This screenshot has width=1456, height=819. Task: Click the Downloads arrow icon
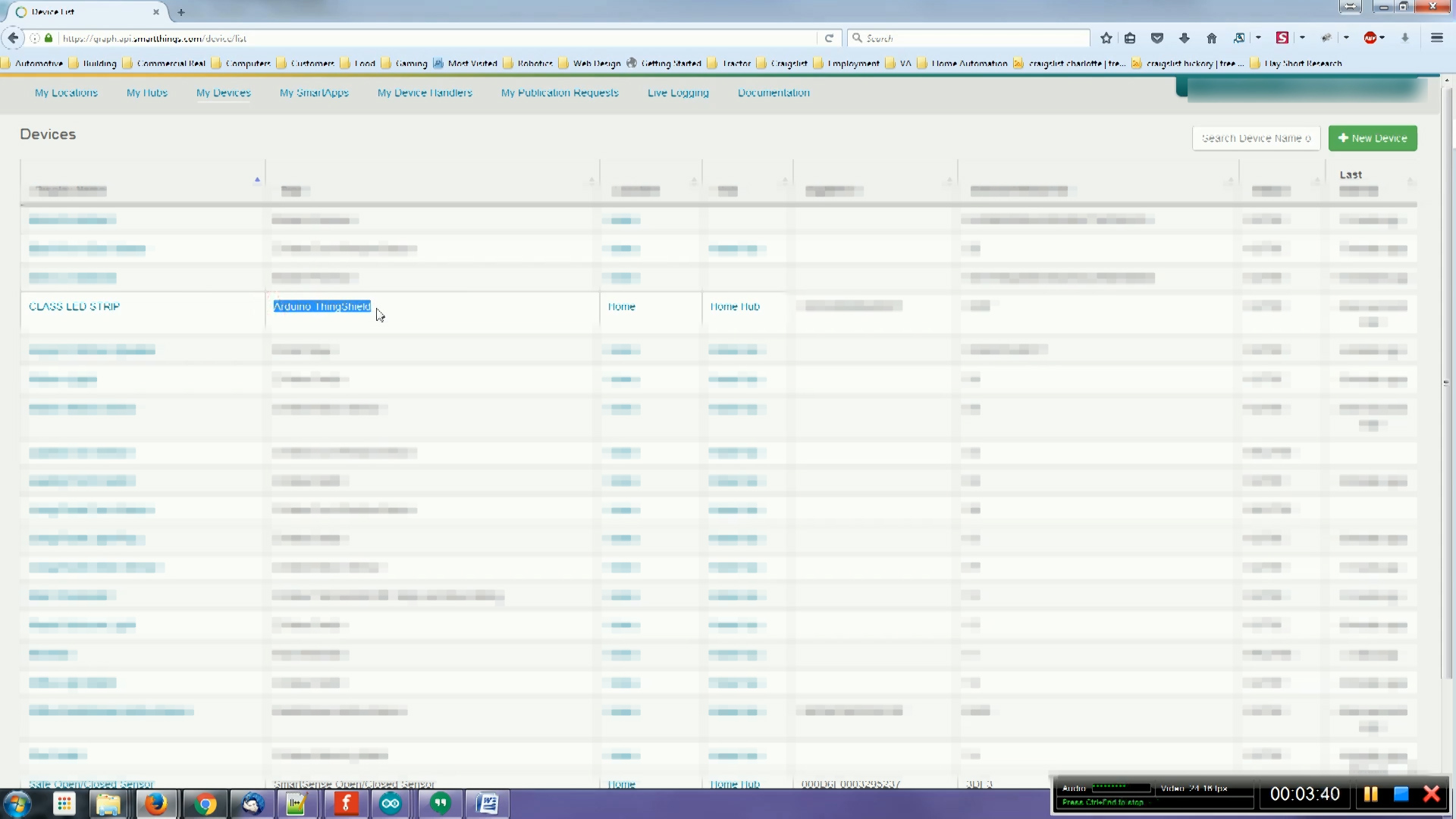click(x=1185, y=37)
